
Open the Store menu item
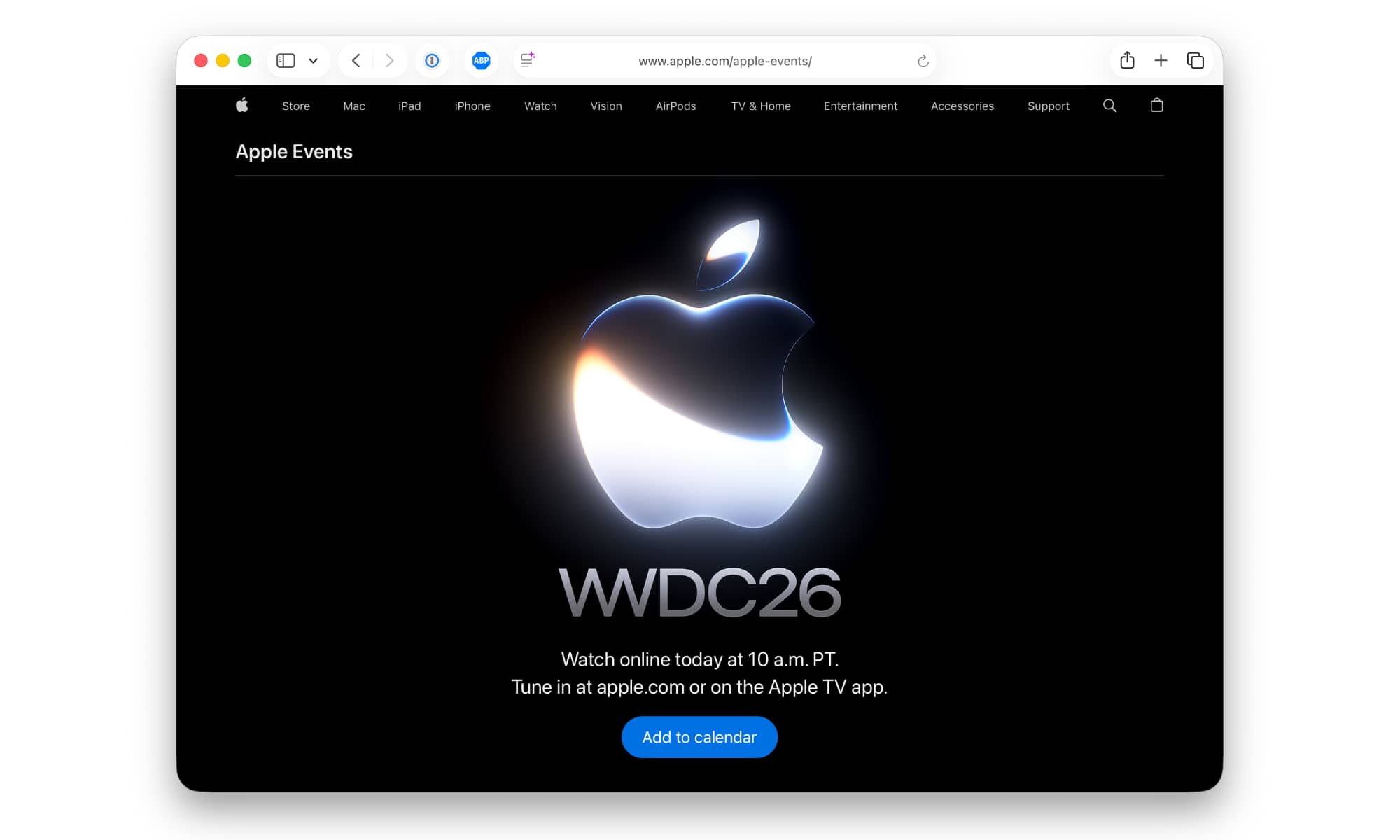click(x=296, y=106)
